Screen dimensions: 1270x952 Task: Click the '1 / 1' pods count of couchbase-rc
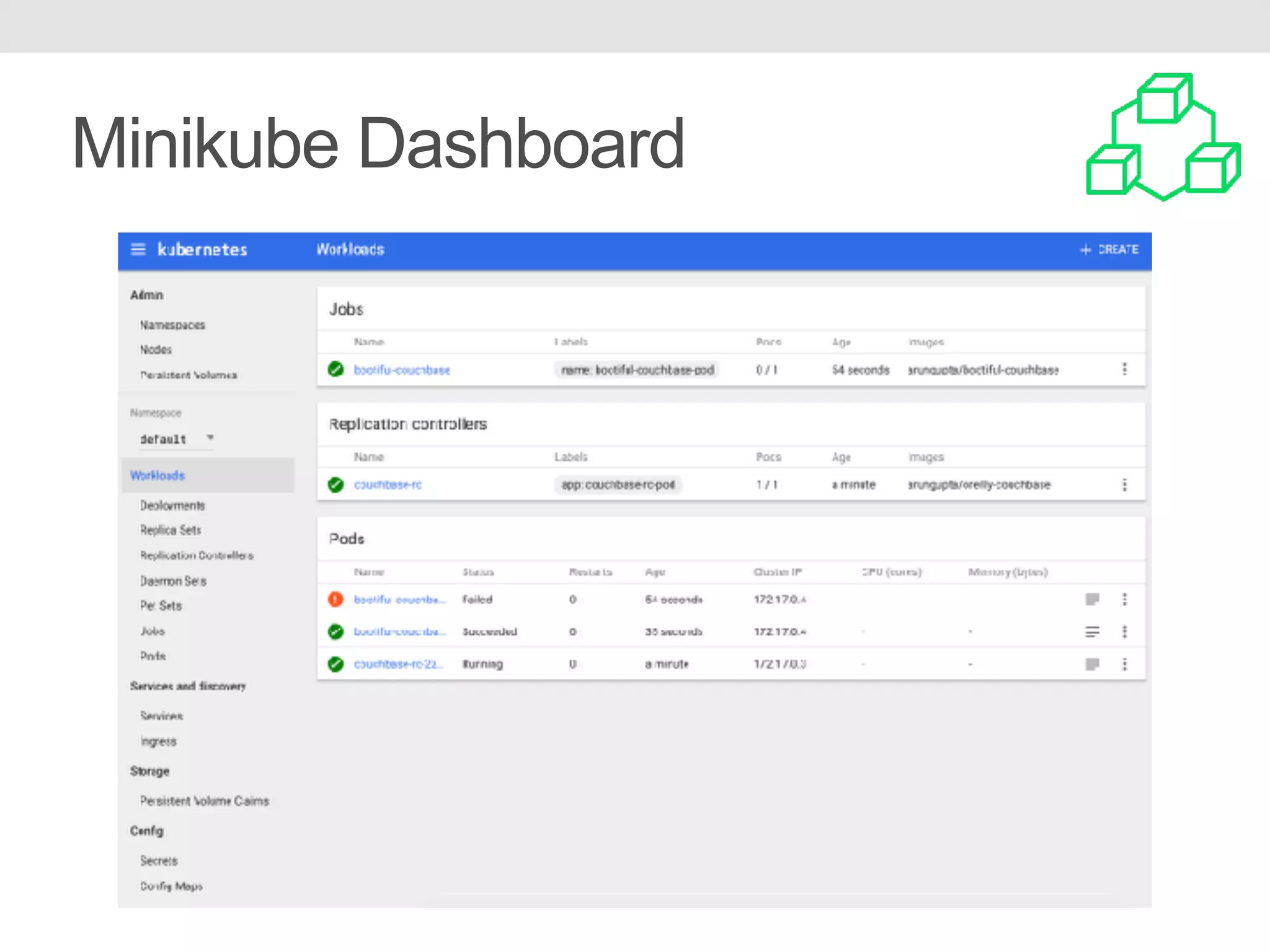pyautogui.click(x=766, y=485)
